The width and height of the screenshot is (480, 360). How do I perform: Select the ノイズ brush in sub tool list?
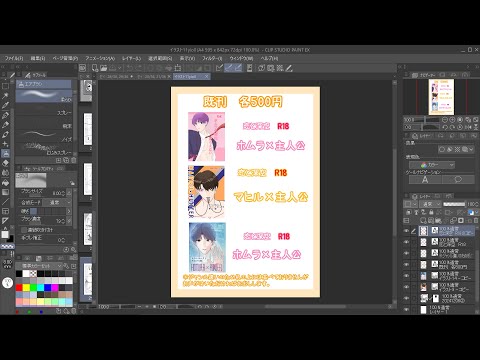pos(44,136)
